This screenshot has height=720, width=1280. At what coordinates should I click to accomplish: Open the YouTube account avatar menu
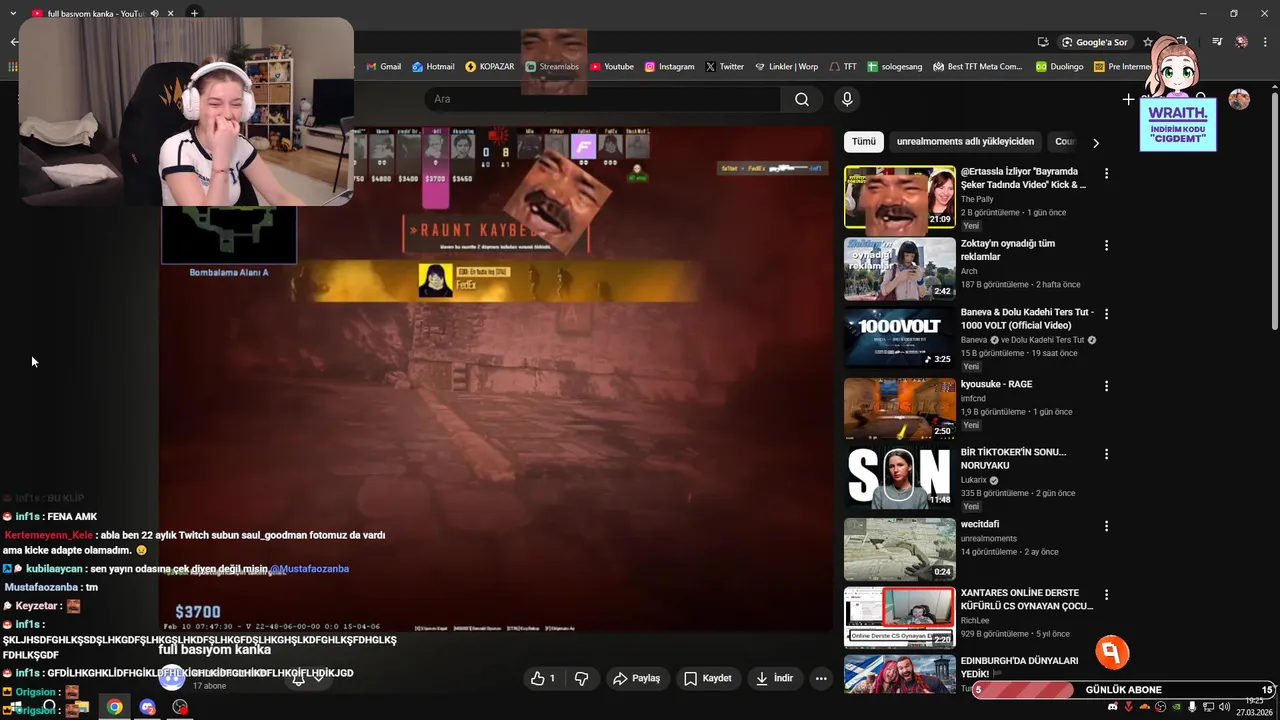(1239, 99)
